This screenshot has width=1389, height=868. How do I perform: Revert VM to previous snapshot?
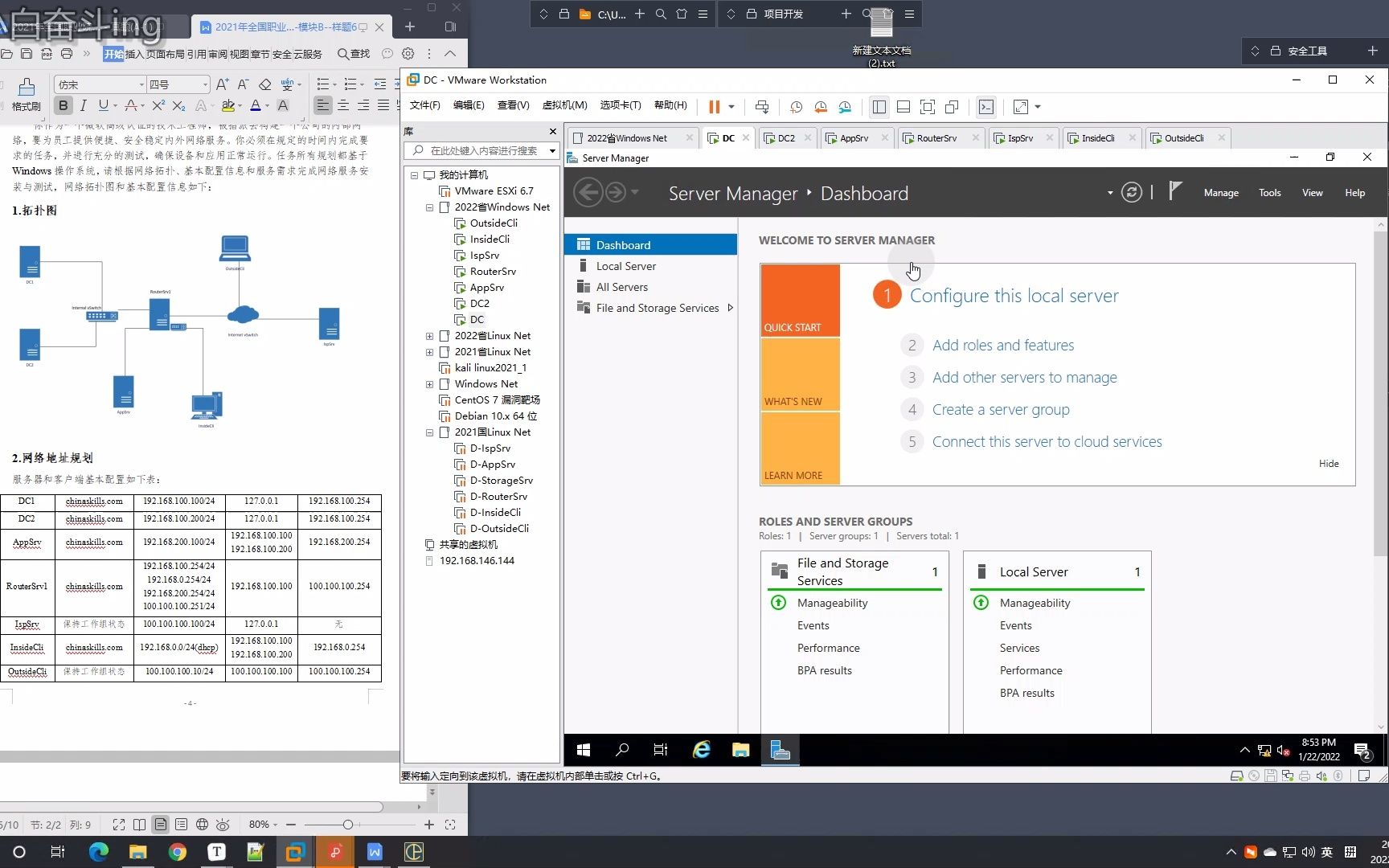click(821, 107)
